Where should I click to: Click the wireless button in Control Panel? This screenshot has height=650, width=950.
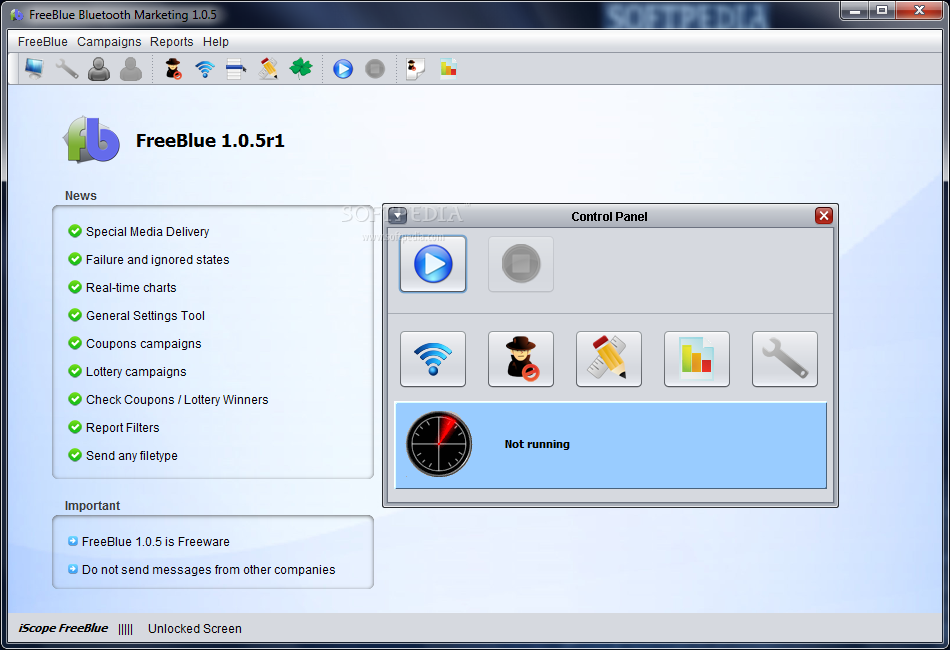[433, 359]
